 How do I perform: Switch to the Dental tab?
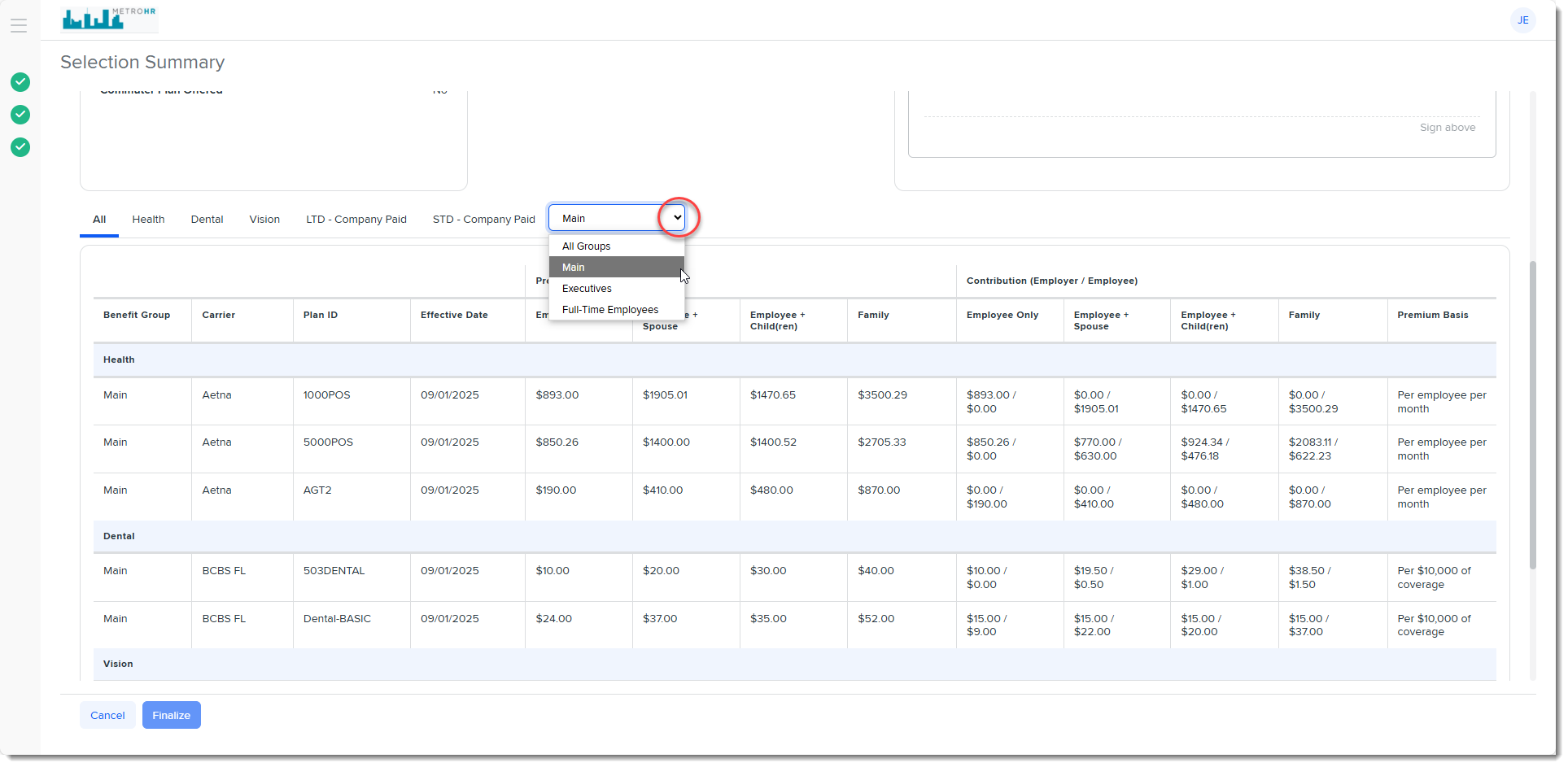point(207,220)
